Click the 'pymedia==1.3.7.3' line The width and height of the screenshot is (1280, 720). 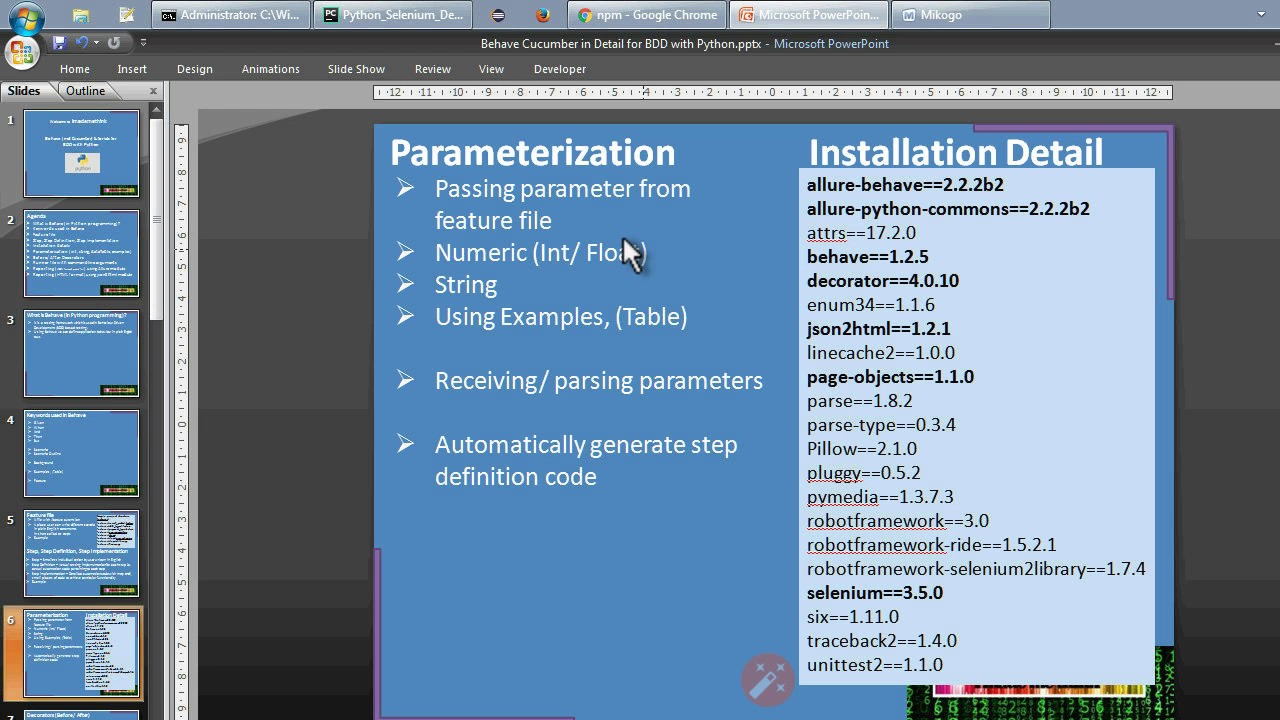tap(880, 497)
